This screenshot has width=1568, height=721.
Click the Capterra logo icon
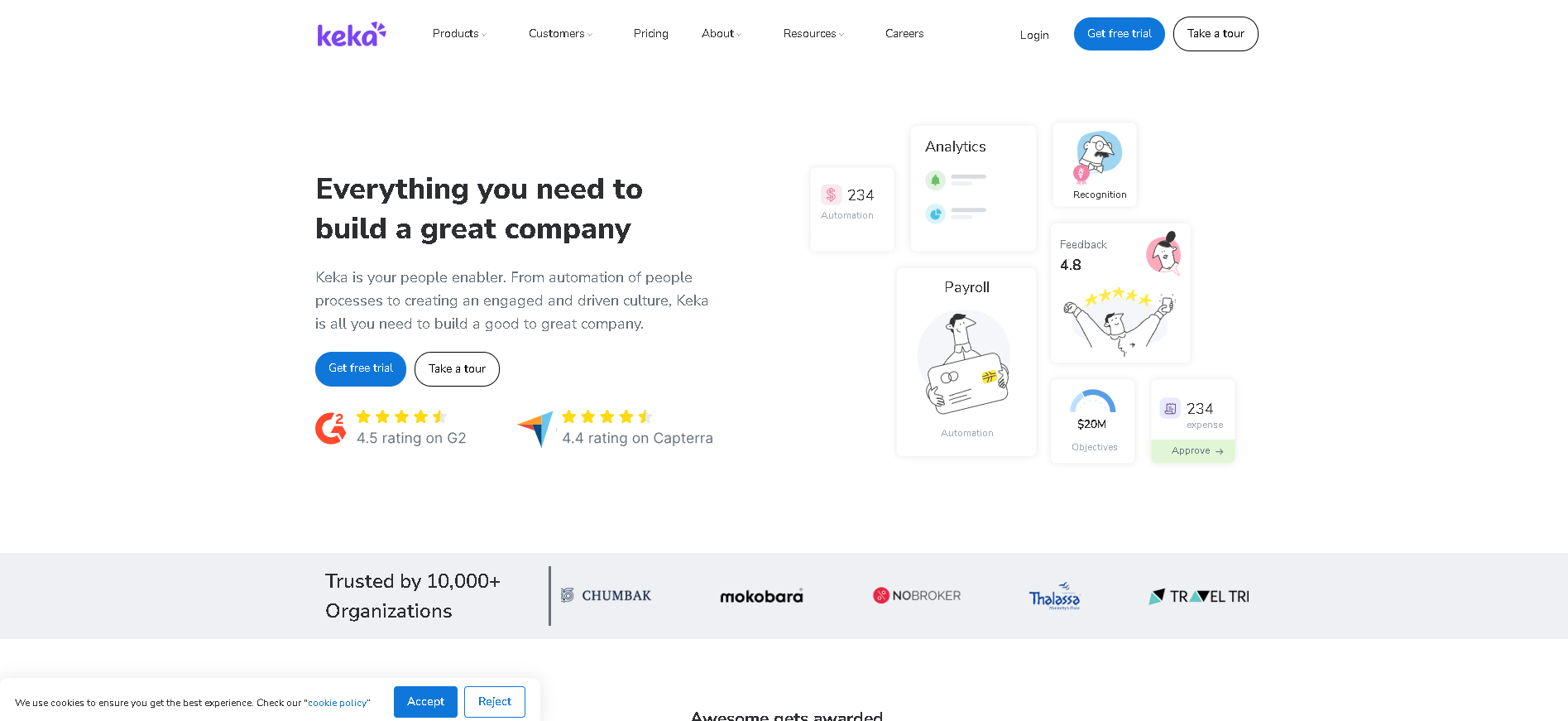[x=535, y=429]
